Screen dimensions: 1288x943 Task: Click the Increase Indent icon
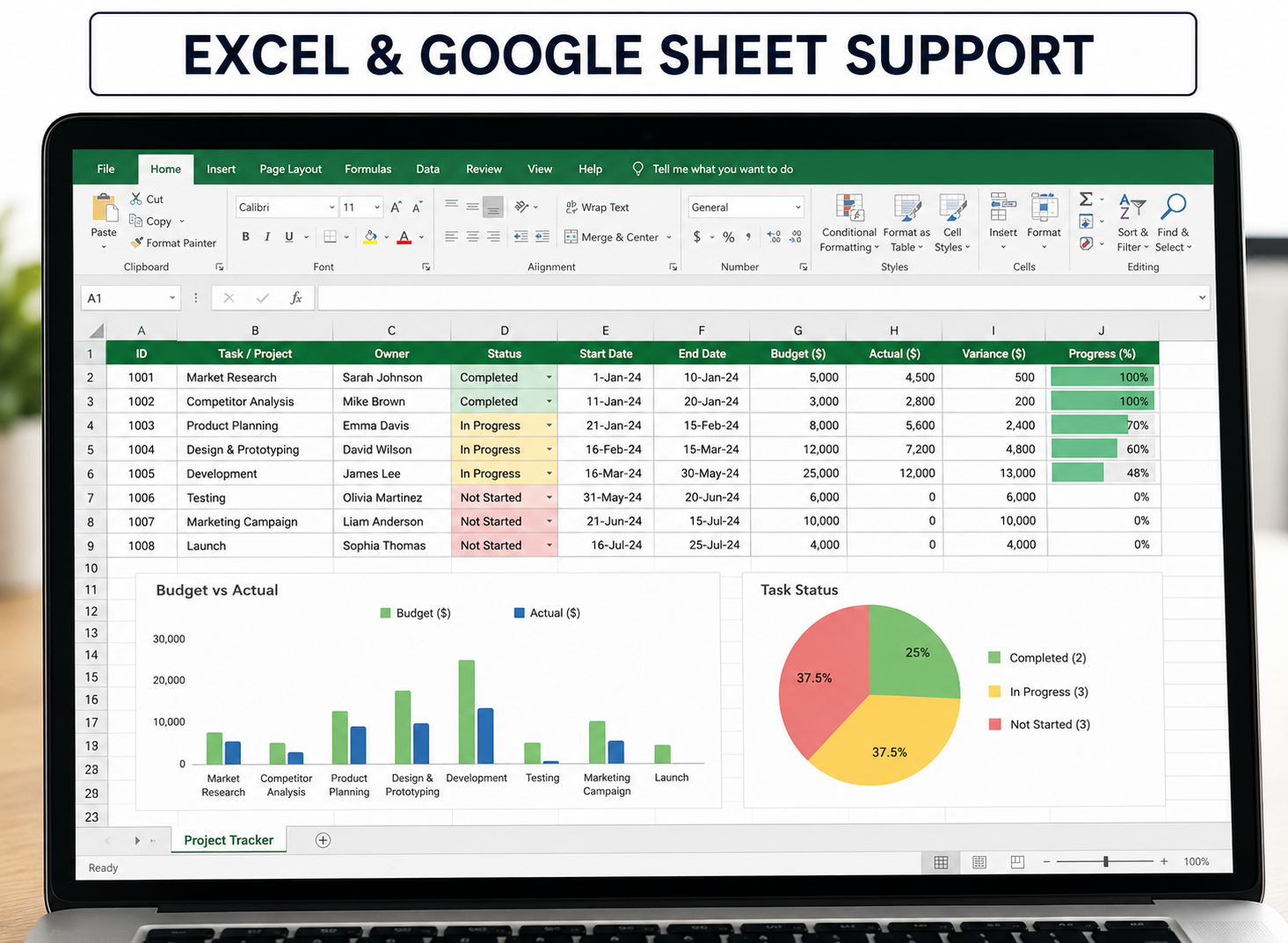point(542,236)
